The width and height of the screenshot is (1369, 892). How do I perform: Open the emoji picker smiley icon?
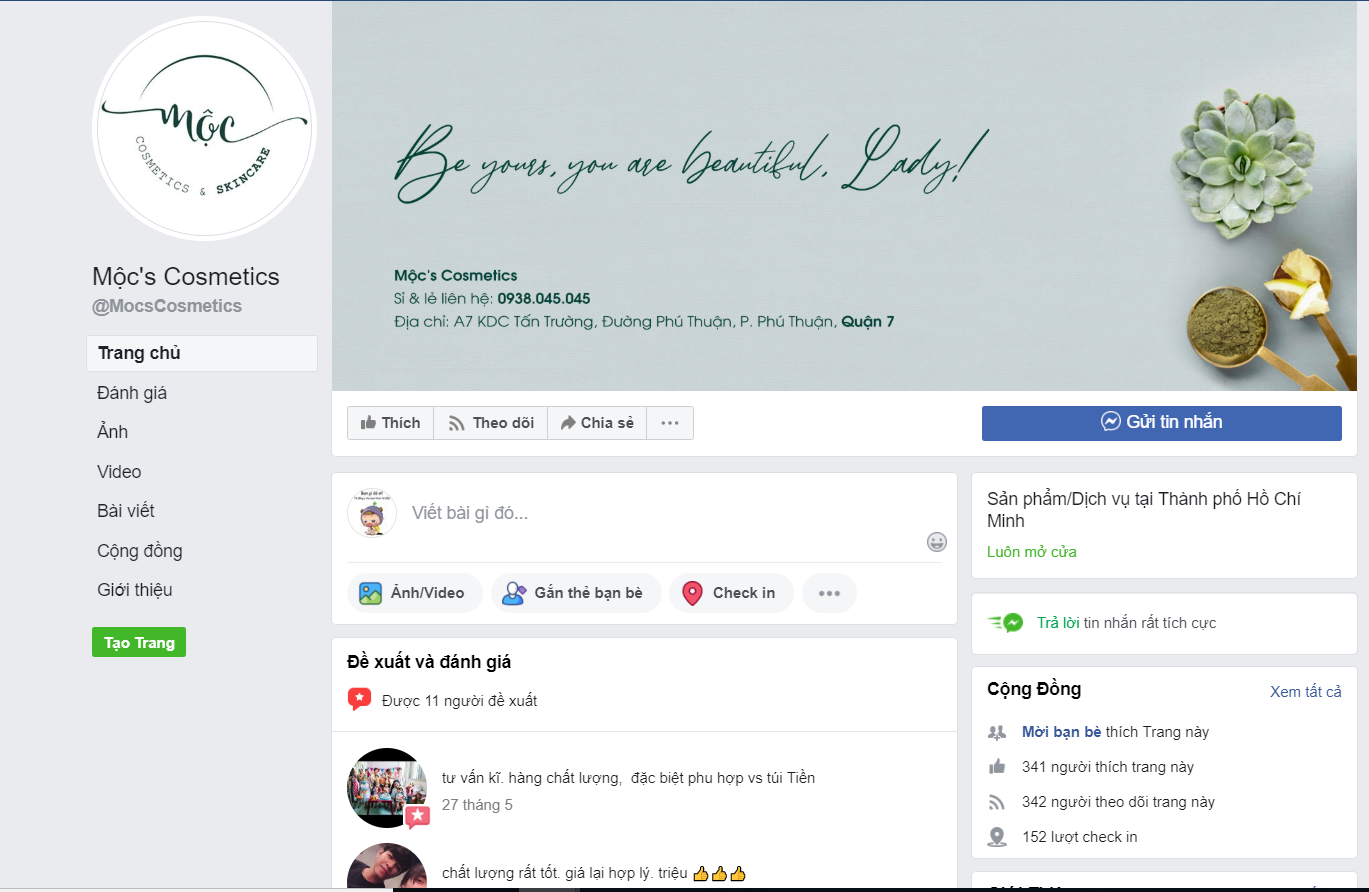[937, 542]
